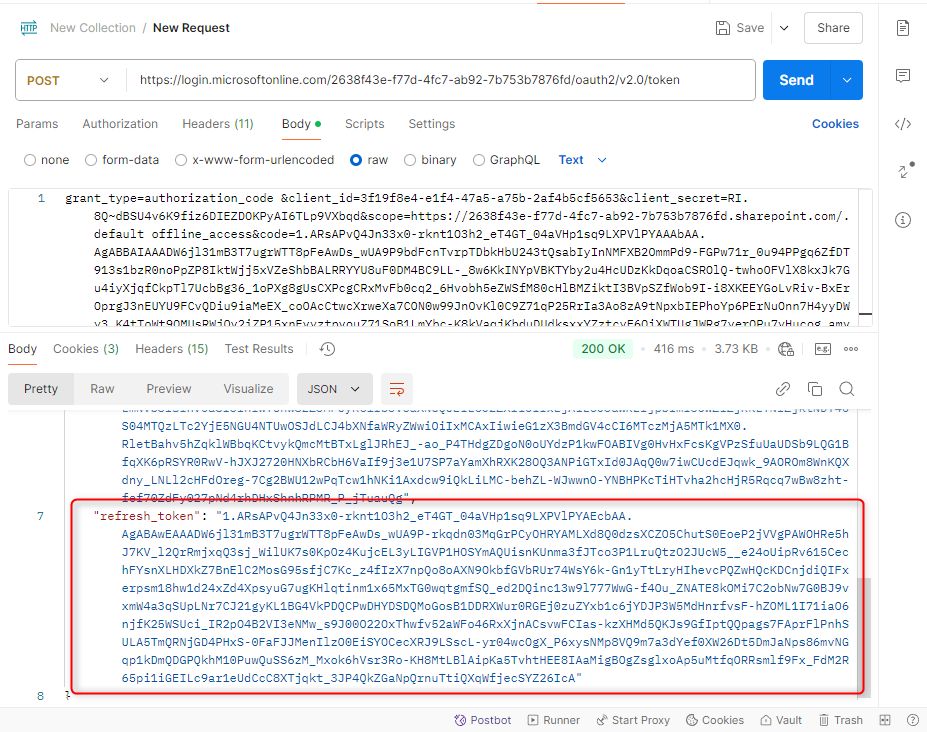Click the response link icon
This screenshot has height=732, width=927.
pyautogui.click(x=783, y=389)
